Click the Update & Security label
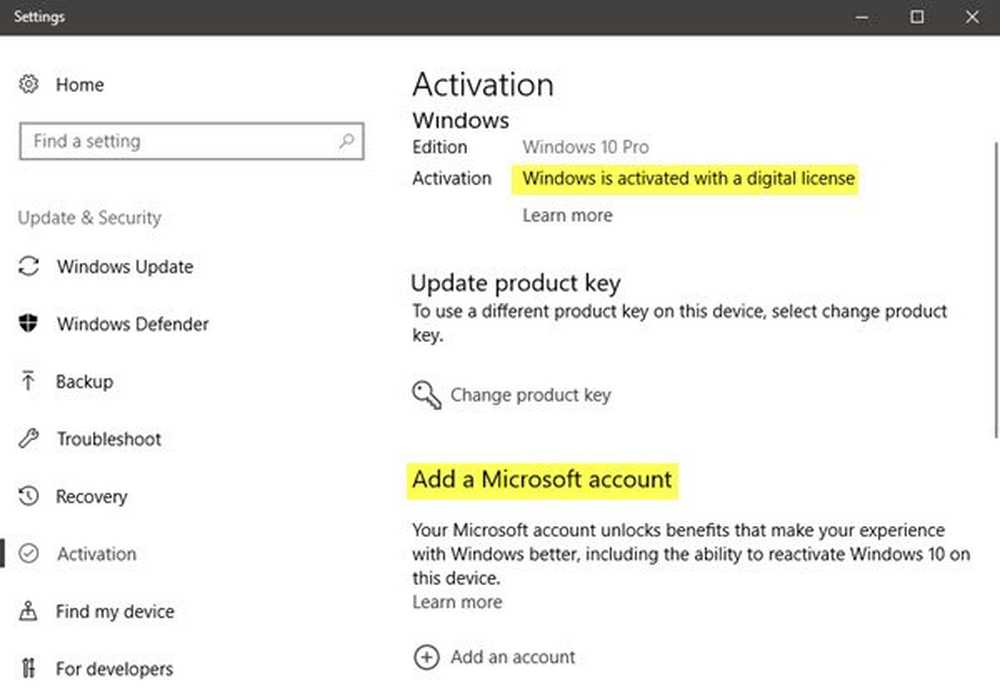 [x=89, y=217]
